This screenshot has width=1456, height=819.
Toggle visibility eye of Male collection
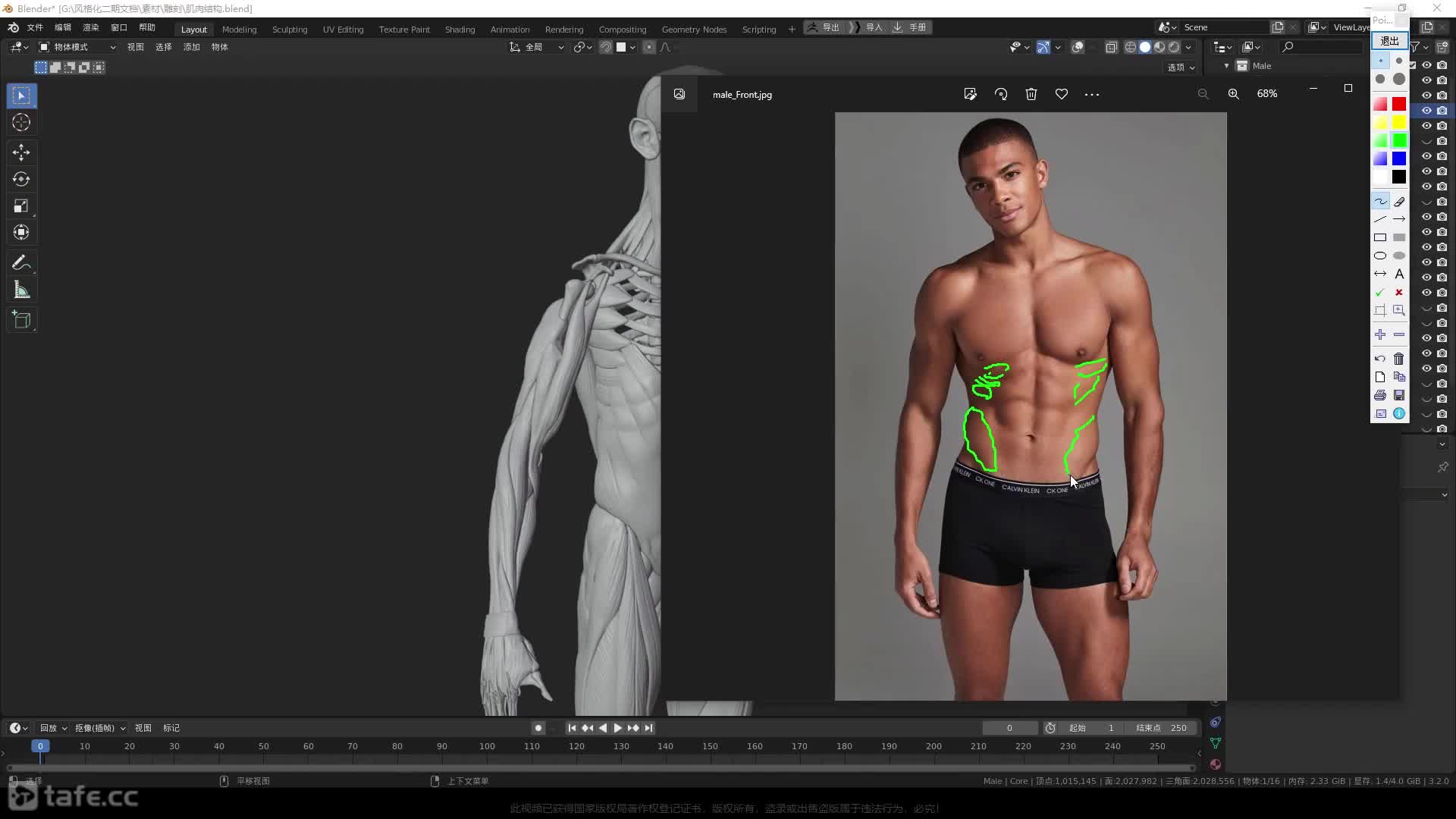tap(1426, 65)
